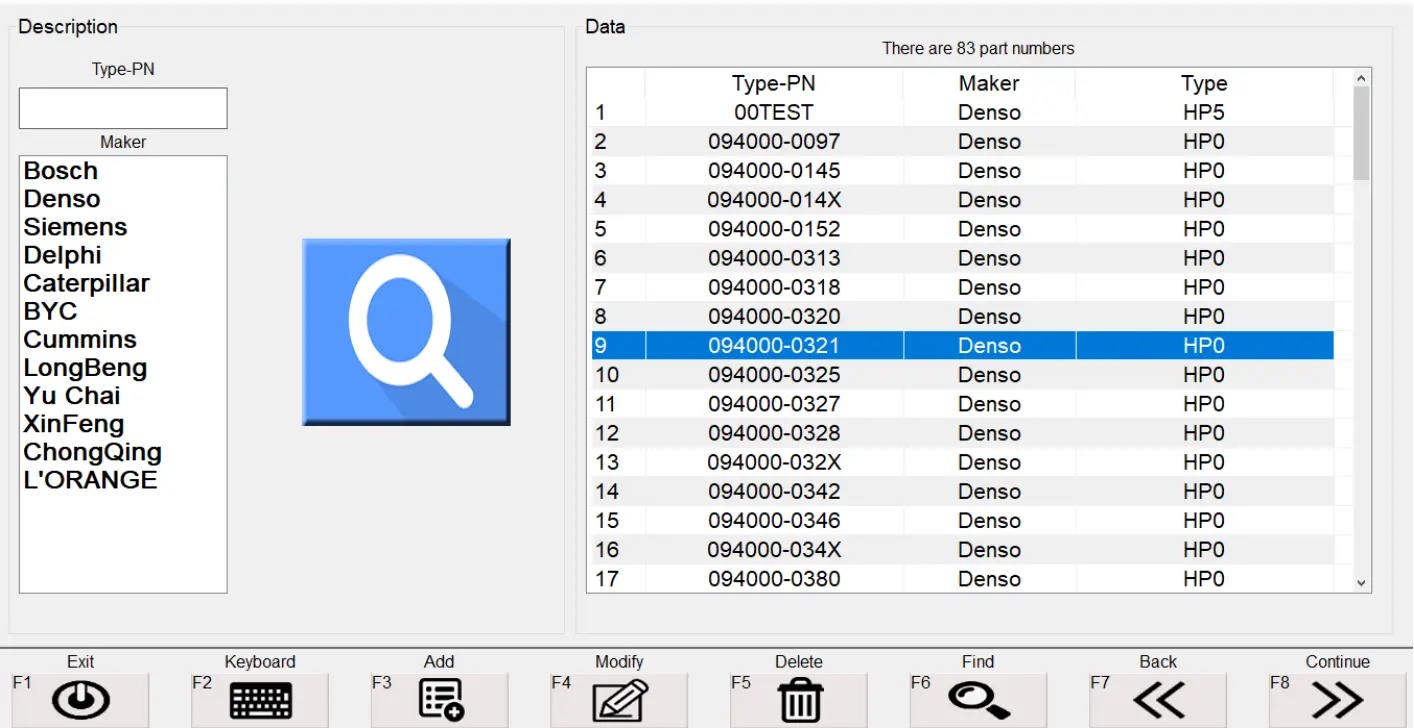
Task: Select the row for part 00TEST
Action: (x=774, y=112)
